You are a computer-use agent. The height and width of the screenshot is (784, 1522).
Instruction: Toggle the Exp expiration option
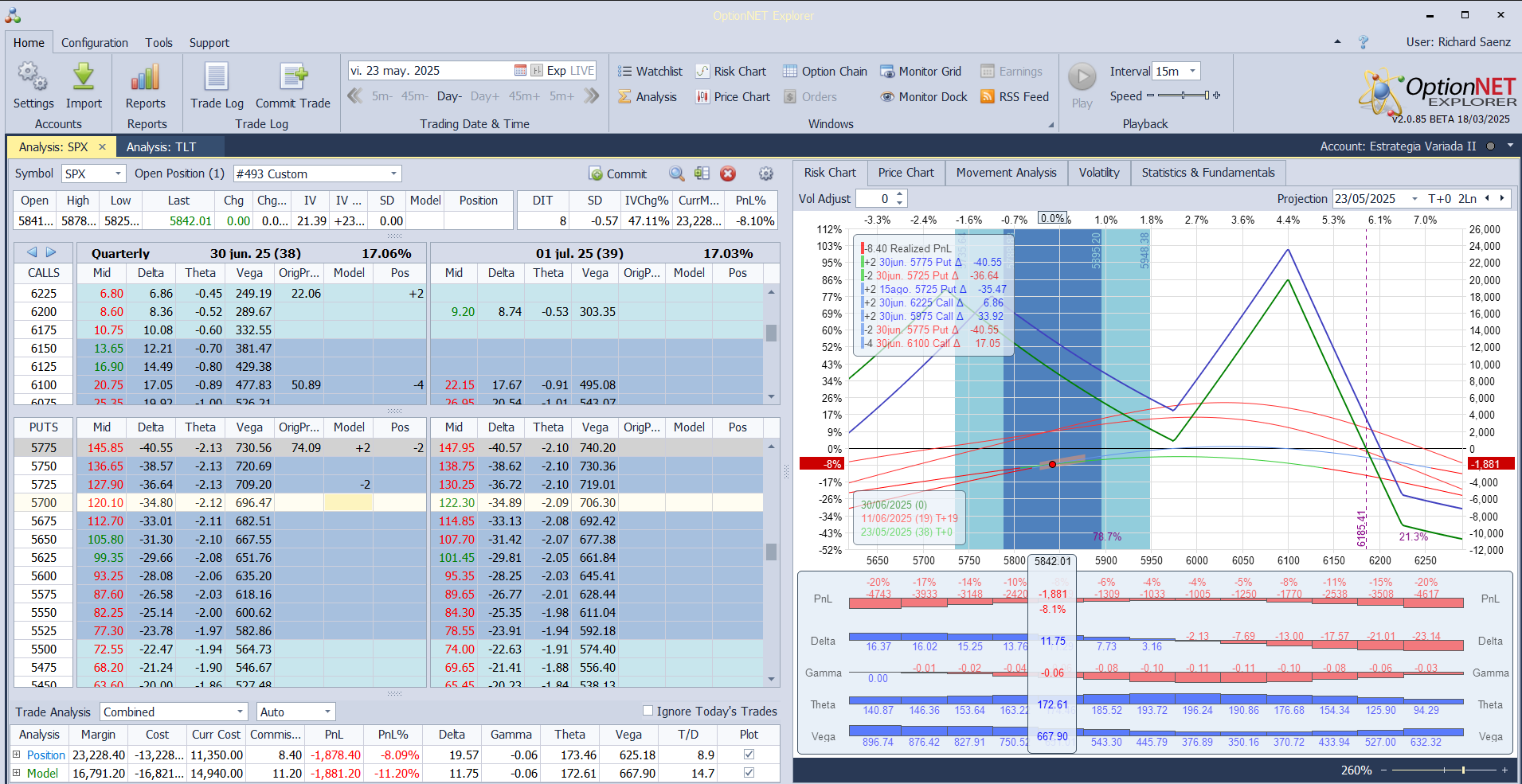pos(556,71)
